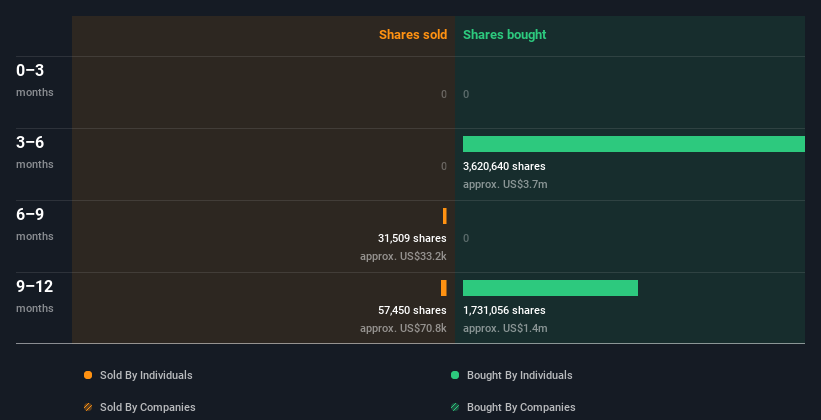The width and height of the screenshot is (821, 420).
Task: Click the Shares sold column header
Action: point(413,35)
